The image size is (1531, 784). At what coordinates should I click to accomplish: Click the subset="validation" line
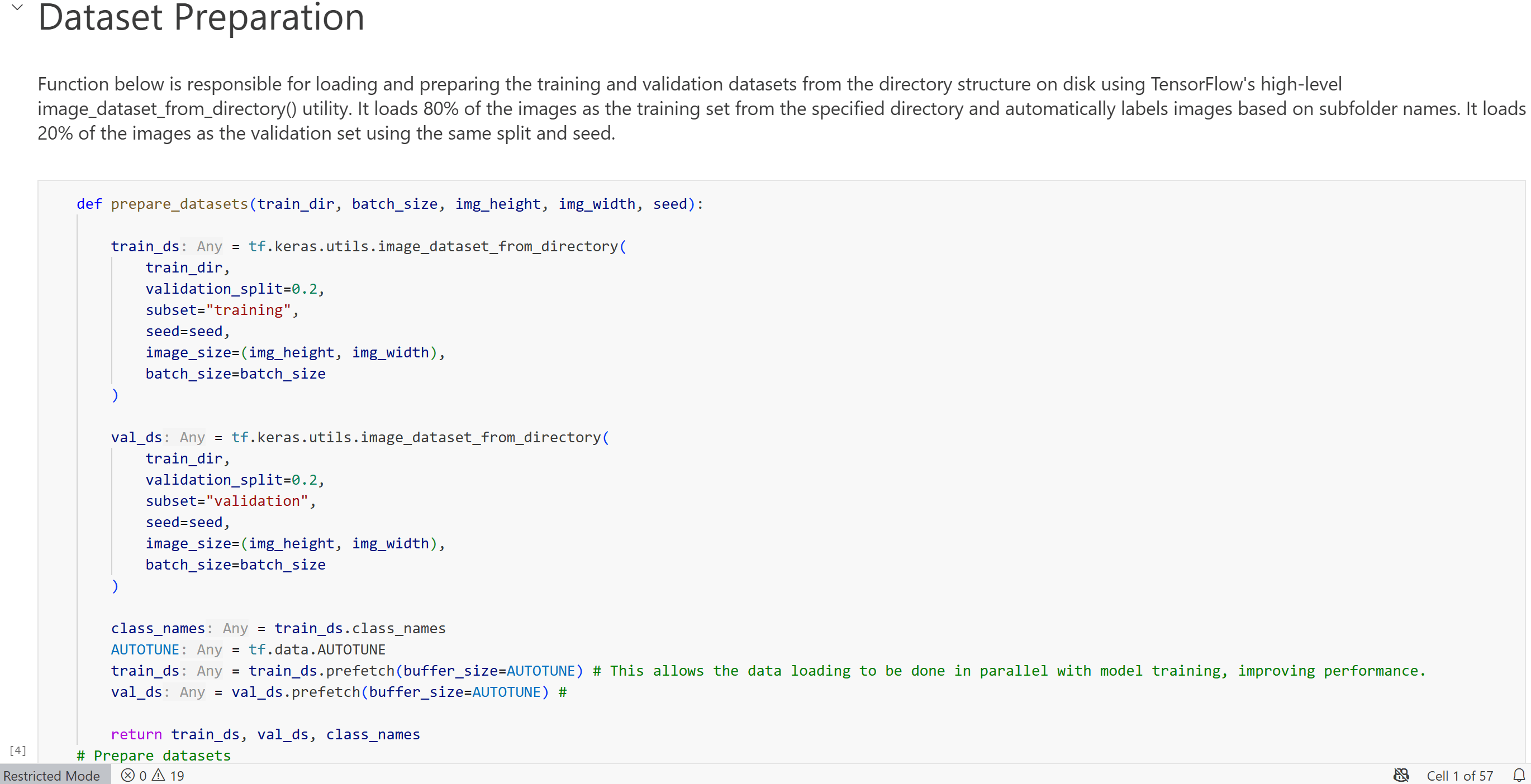click(x=231, y=501)
